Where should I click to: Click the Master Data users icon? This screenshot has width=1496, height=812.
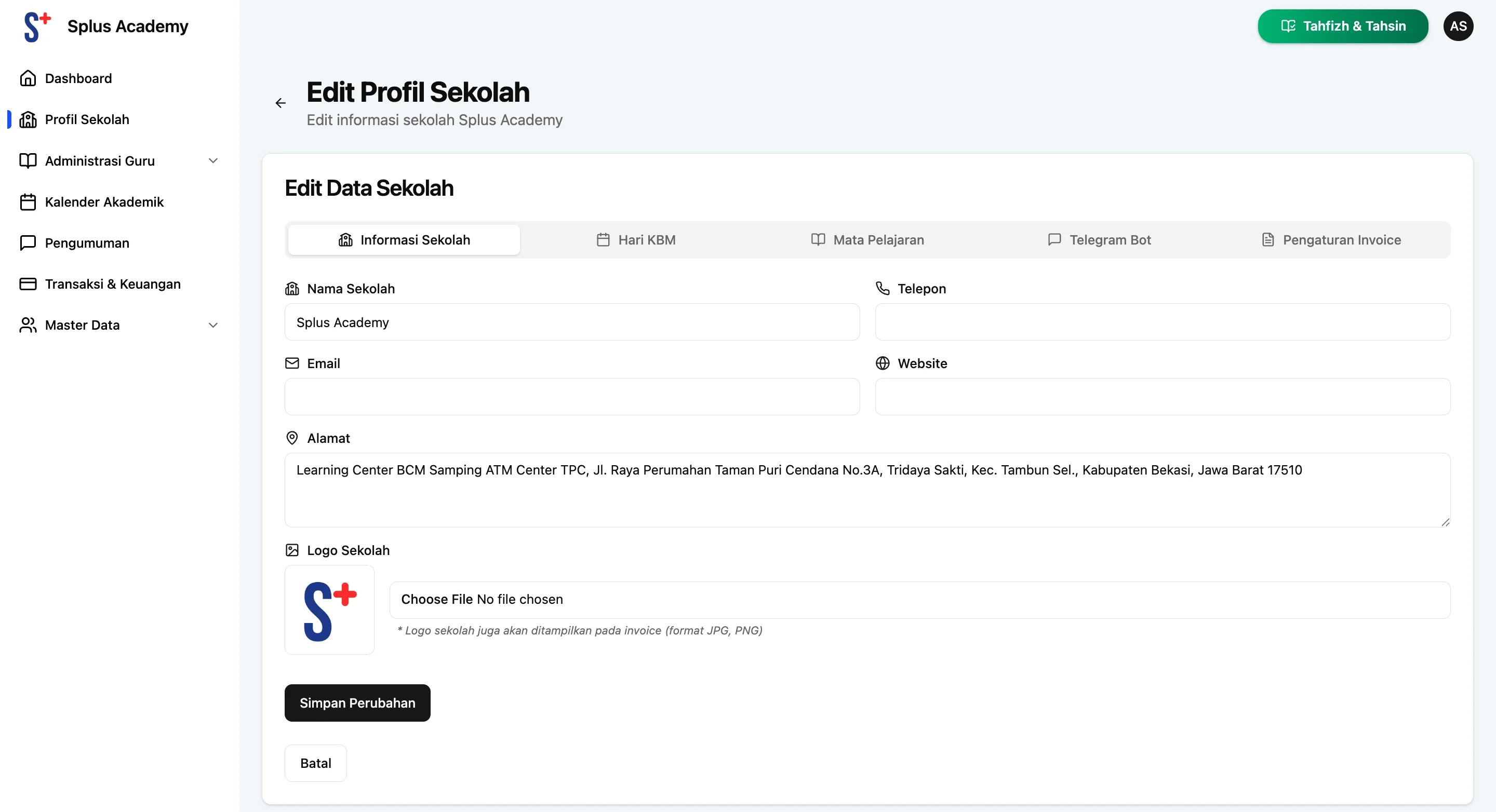coord(28,325)
